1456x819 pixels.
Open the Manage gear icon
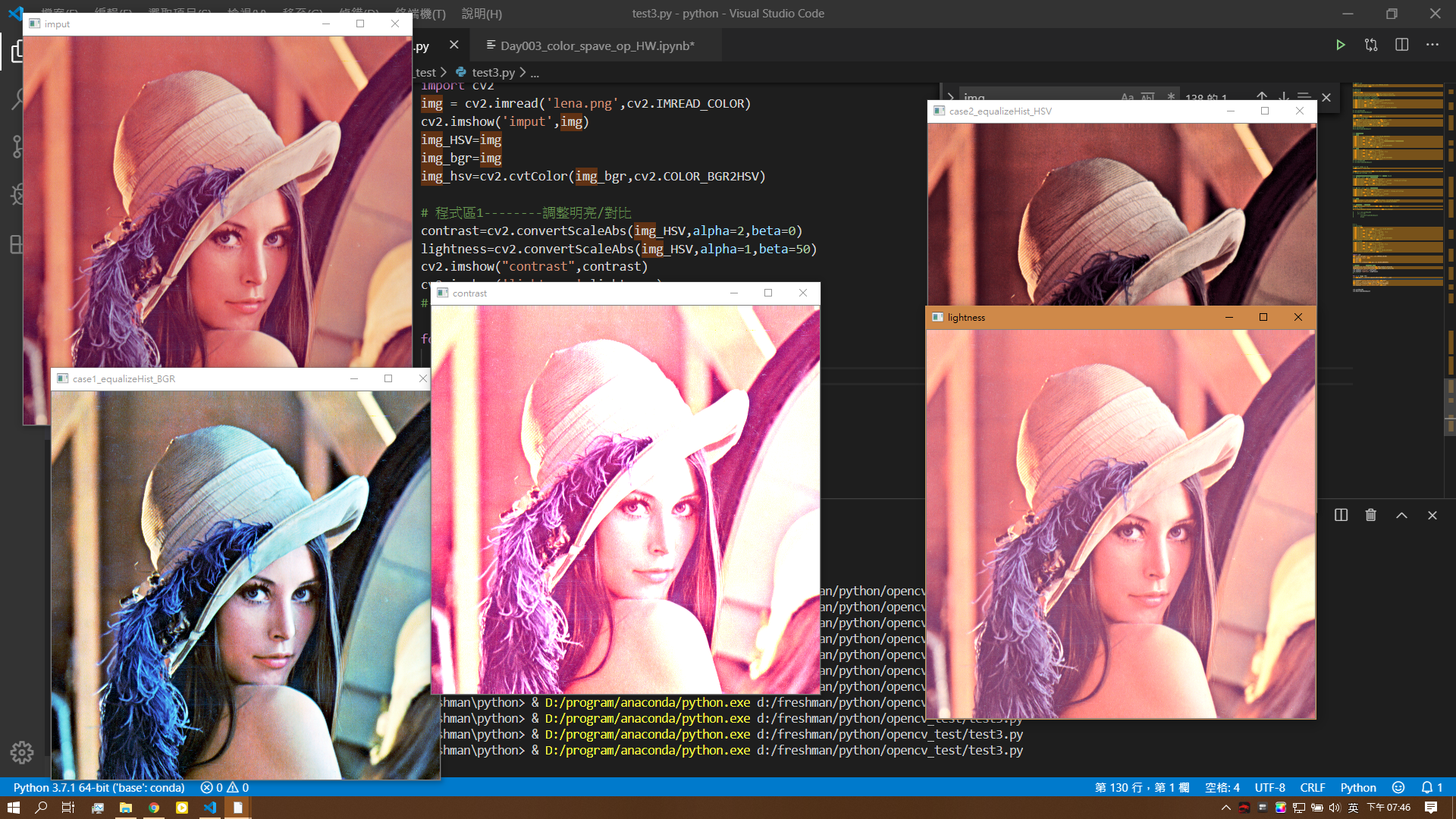pyautogui.click(x=22, y=752)
